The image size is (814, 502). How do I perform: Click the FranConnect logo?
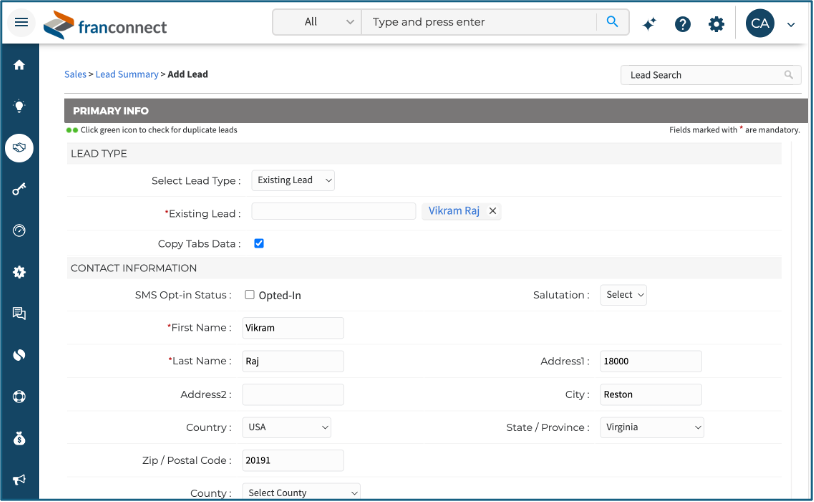click(105, 25)
